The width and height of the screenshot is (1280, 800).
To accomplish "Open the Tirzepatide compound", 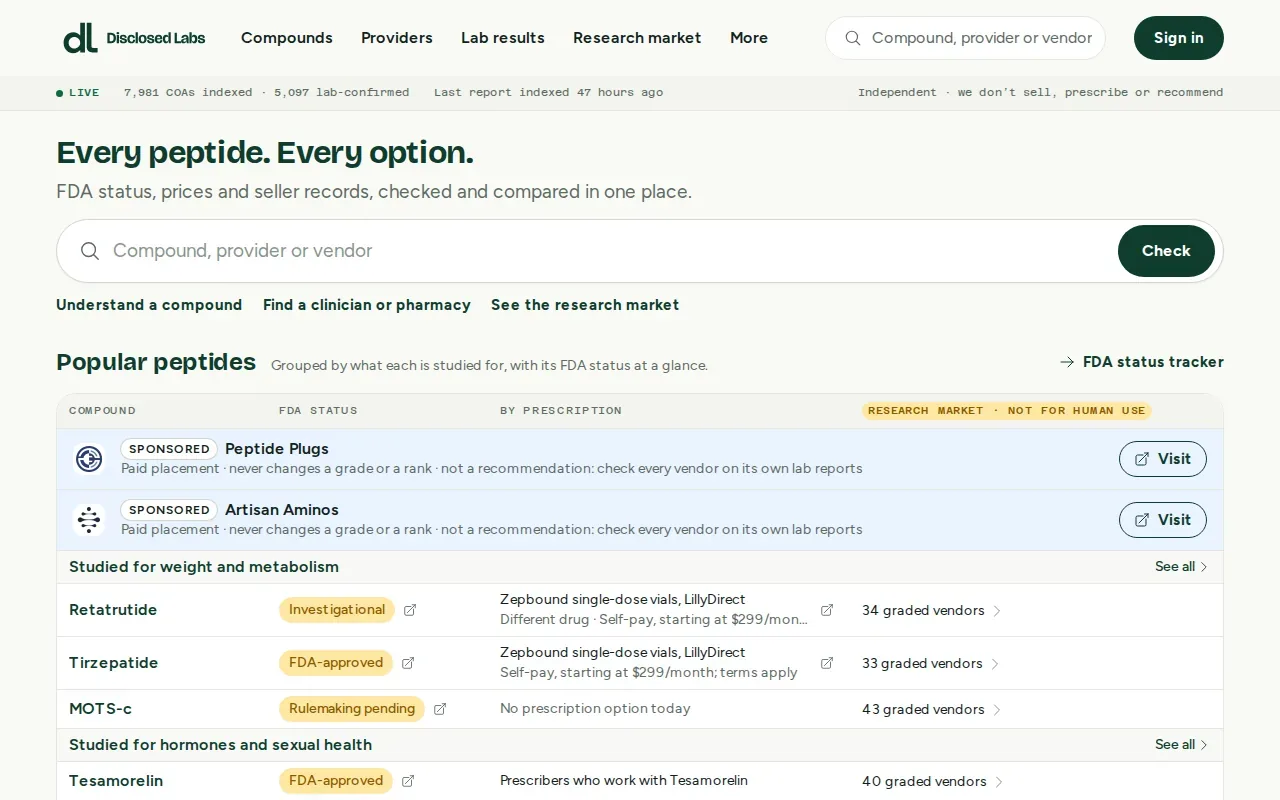I will point(114,663).
